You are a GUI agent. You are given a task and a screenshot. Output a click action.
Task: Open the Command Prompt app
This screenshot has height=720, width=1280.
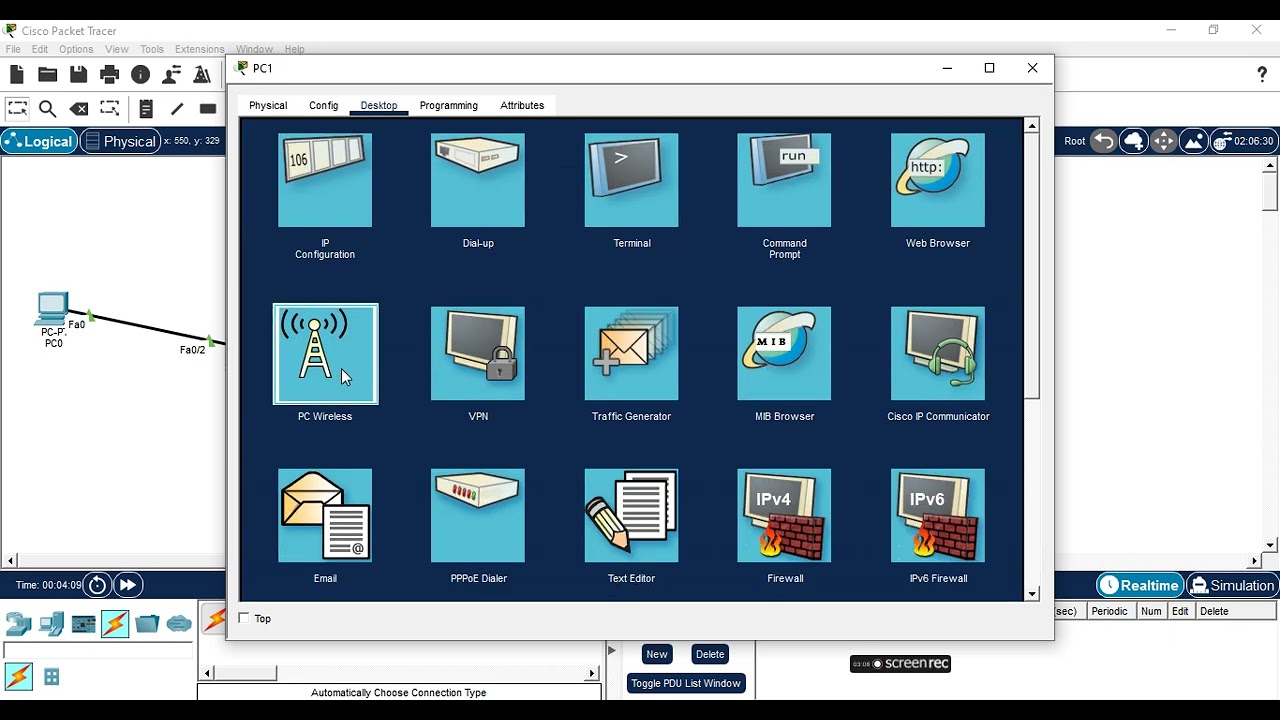pyautogui.click(x=784, y=180)
